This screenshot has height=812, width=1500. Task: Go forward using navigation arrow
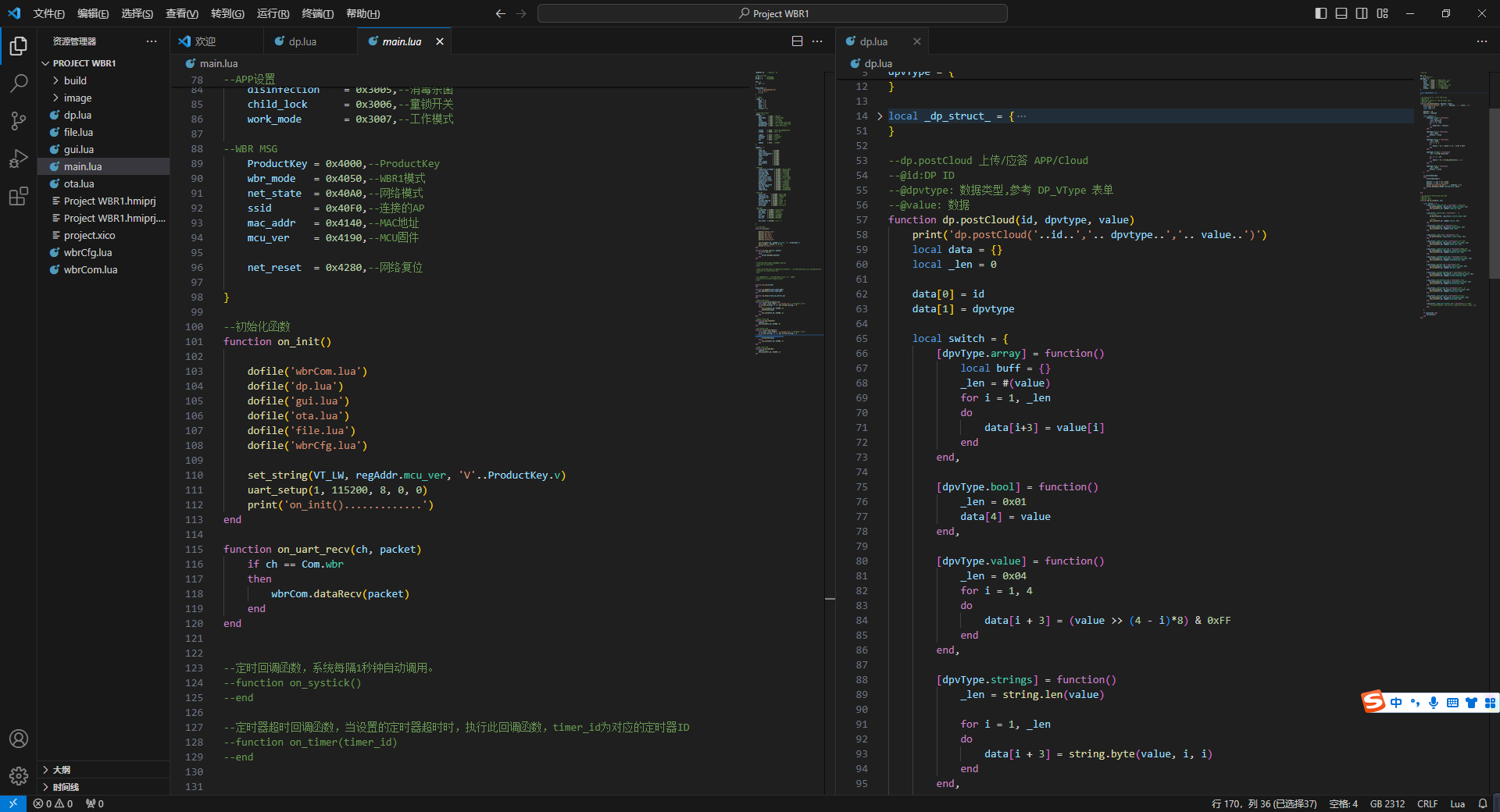521,13
